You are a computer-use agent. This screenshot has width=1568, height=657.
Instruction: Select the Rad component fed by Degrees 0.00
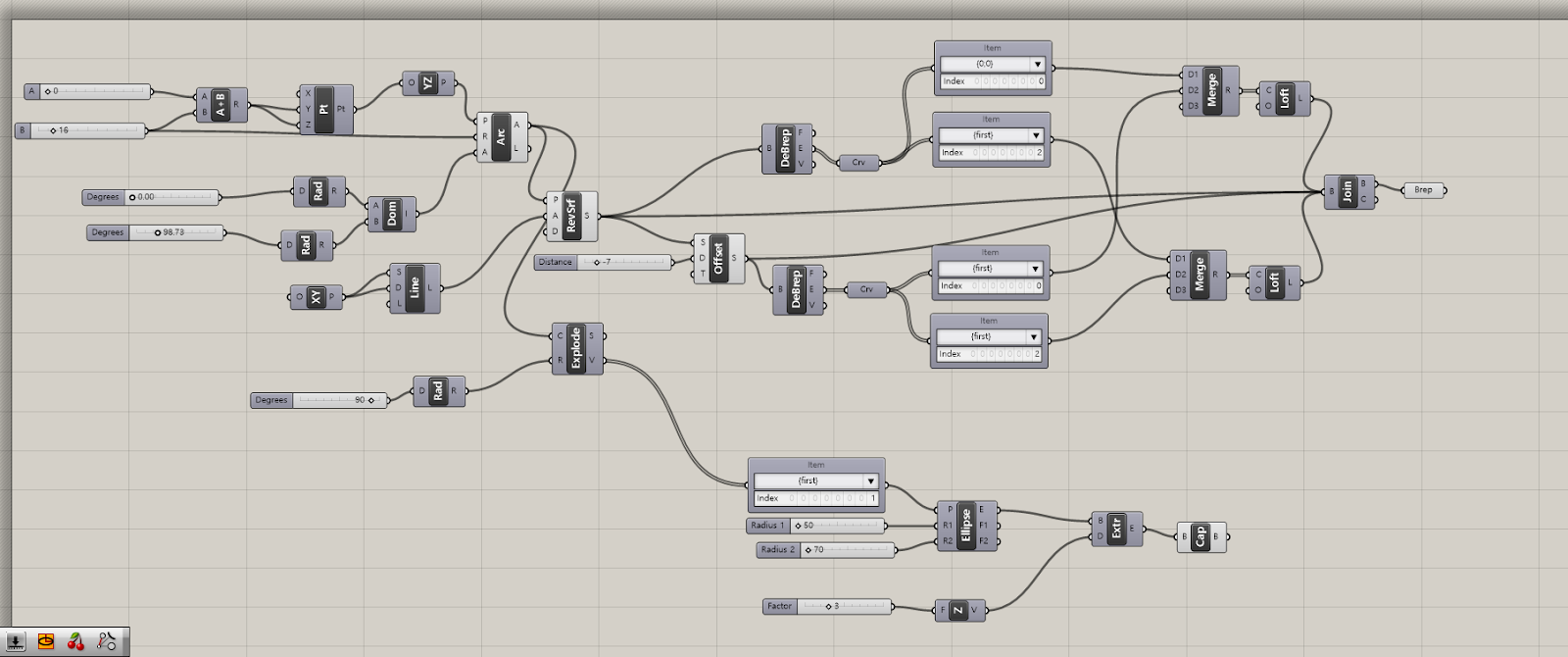(318, 192)
